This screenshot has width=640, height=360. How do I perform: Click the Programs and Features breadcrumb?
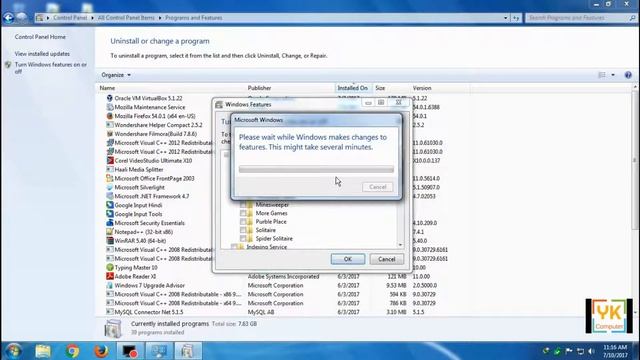click(x=194, y=18)
